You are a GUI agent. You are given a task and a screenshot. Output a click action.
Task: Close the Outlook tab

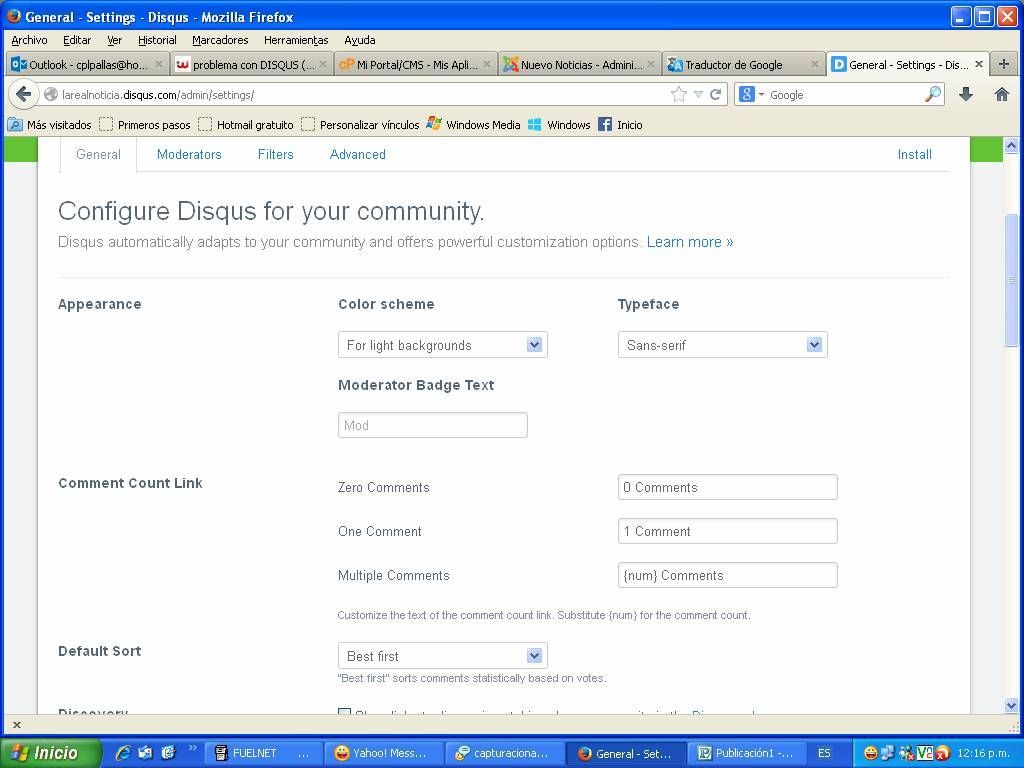click(x=159, y=64)
